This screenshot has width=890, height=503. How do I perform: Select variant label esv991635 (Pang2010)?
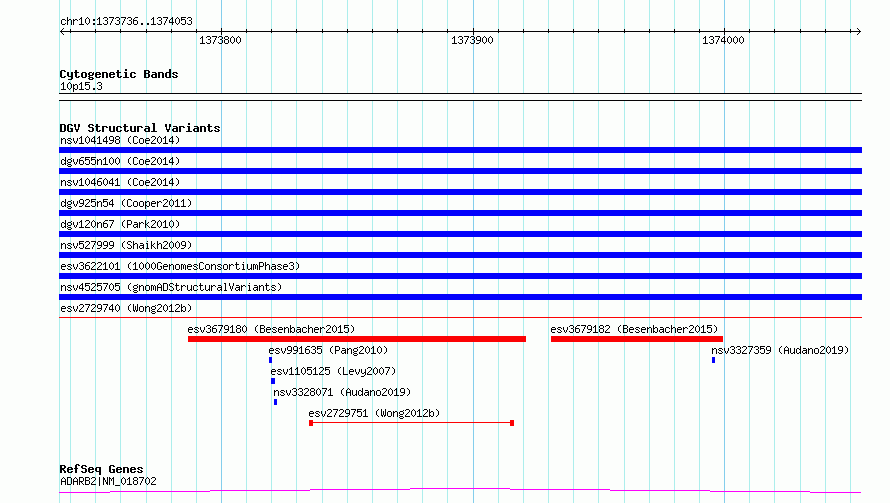point(328,350)
